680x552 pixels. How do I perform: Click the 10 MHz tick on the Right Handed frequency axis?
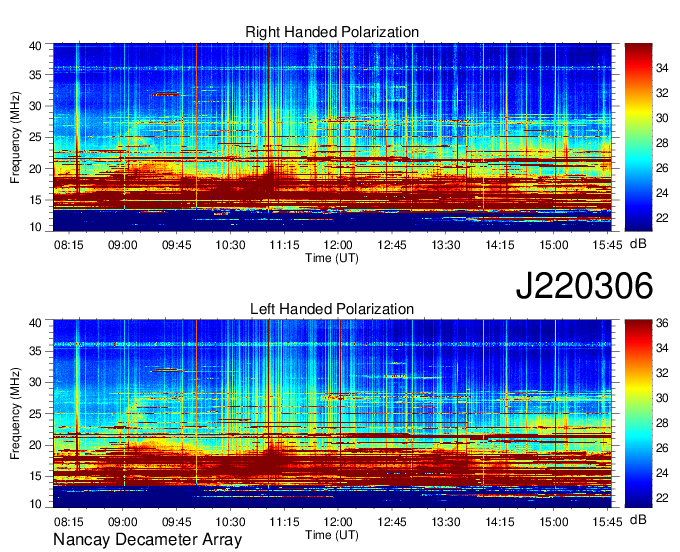[x=35, y=227]
